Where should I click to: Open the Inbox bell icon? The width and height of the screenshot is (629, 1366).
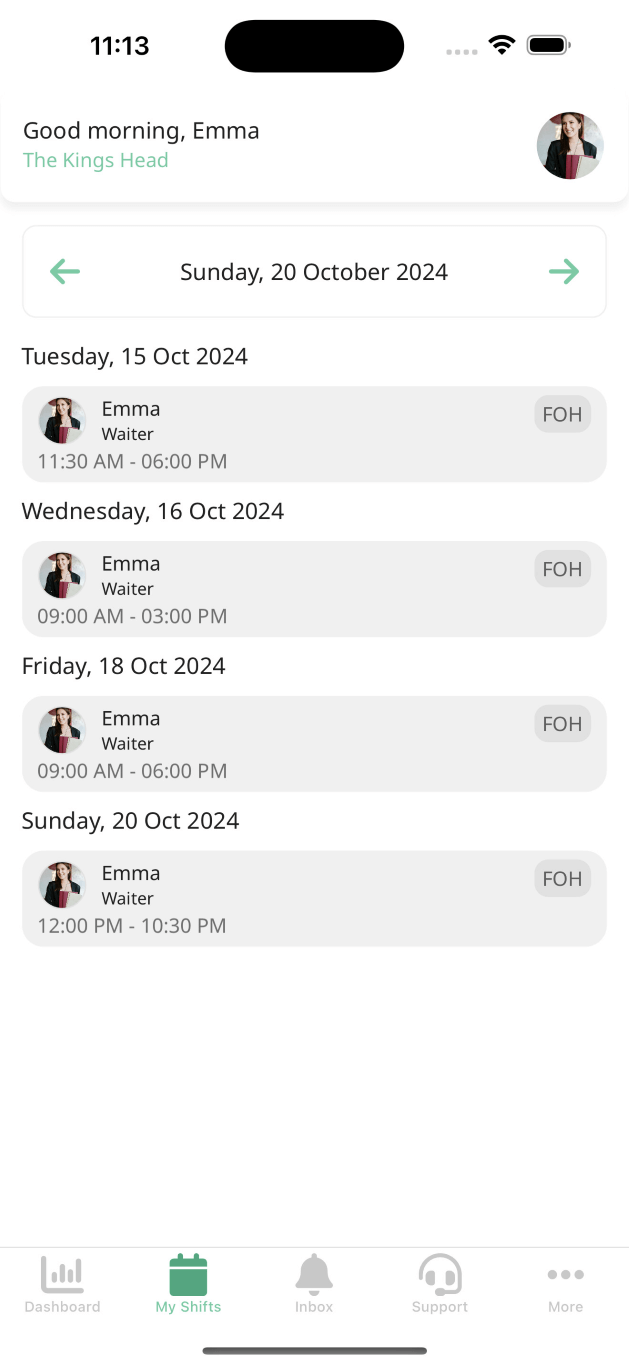tap(314, 1275)
